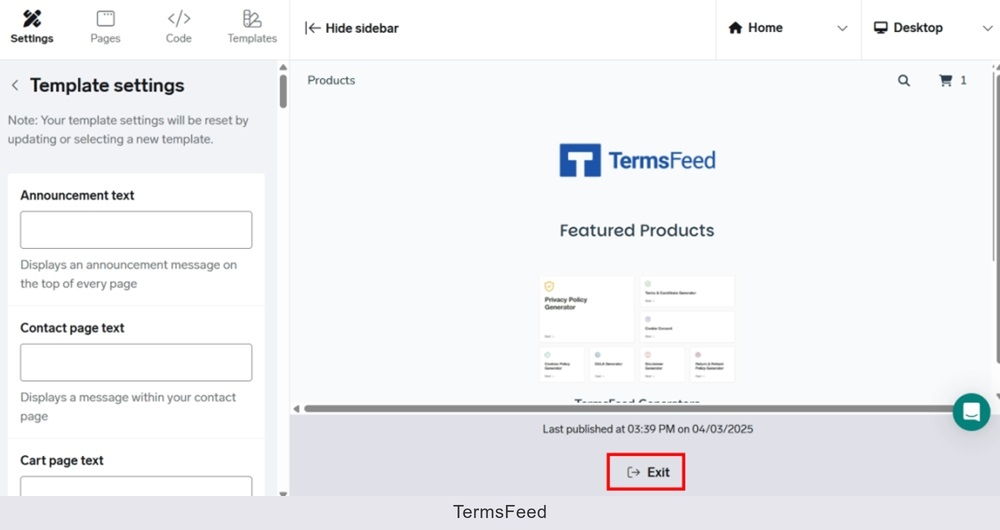The width and height of the screenshot is (1000, 530).
Task: Click the sidebar scroll up arrow
Action: [x=283, y=67]
